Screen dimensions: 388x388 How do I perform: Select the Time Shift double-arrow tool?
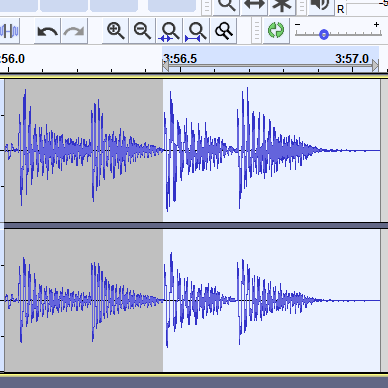pyautogui.click(x=254, y=7)
